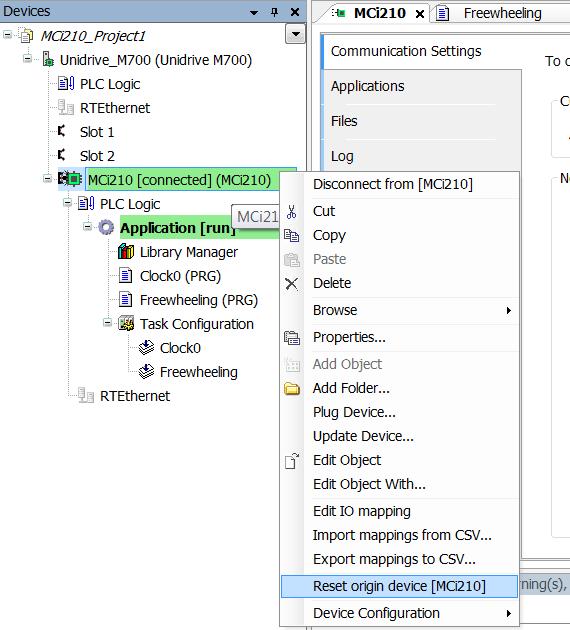Click the Freewheeling tab document icon

click(x=442, y=13)
